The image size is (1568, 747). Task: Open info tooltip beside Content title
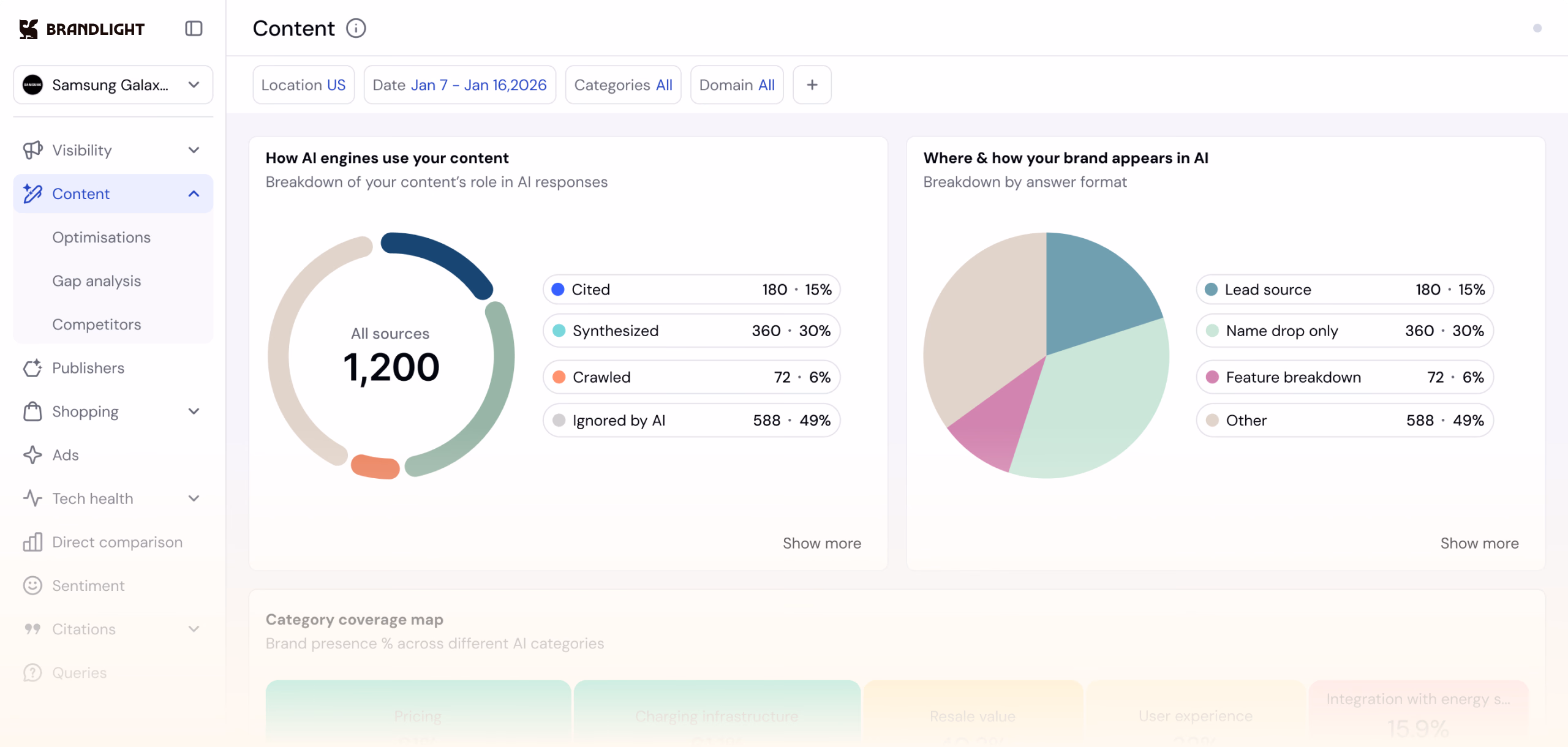[x=356, y=28]
